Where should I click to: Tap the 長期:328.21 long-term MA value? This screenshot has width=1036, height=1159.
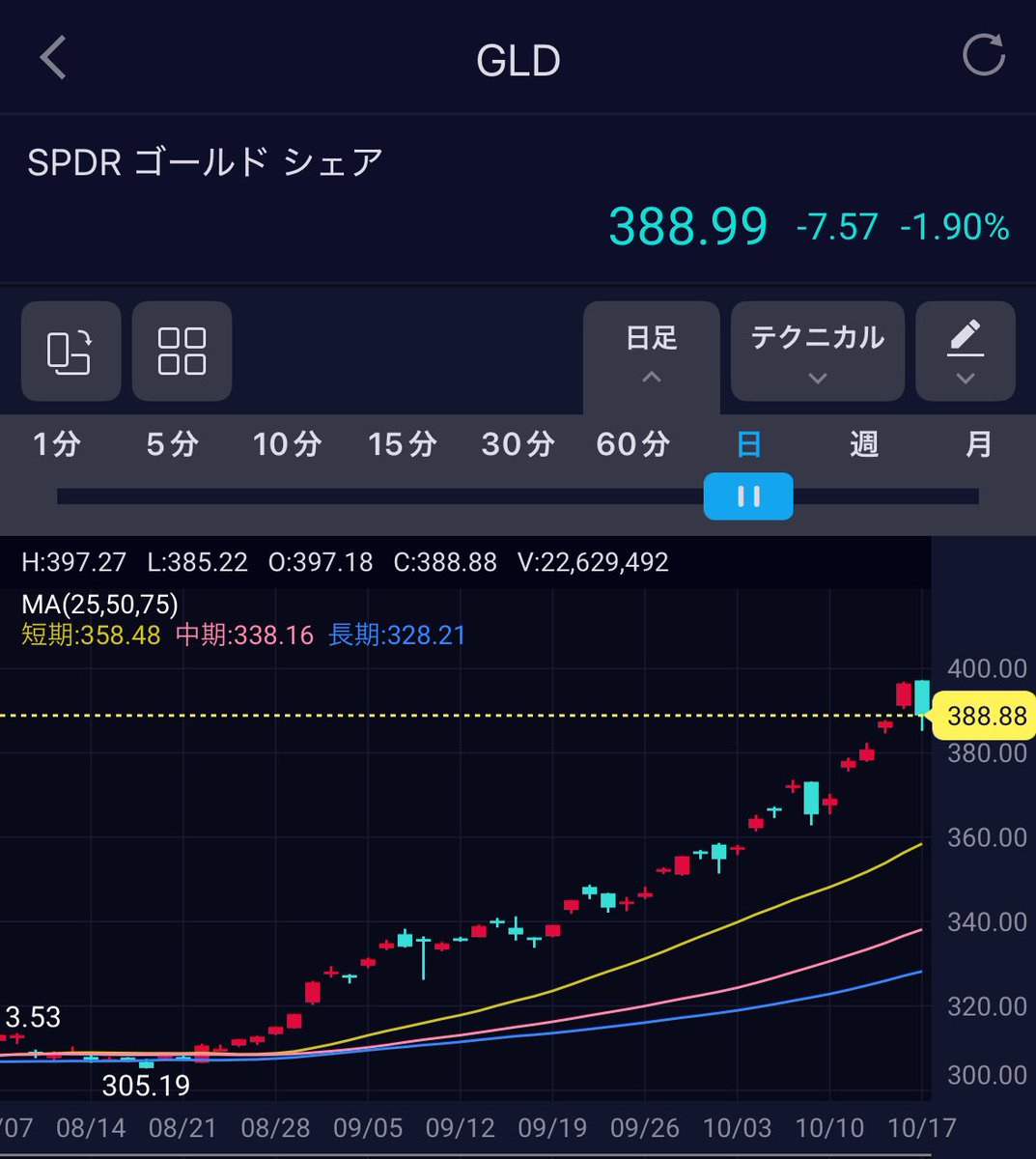(x=397, y=635)
